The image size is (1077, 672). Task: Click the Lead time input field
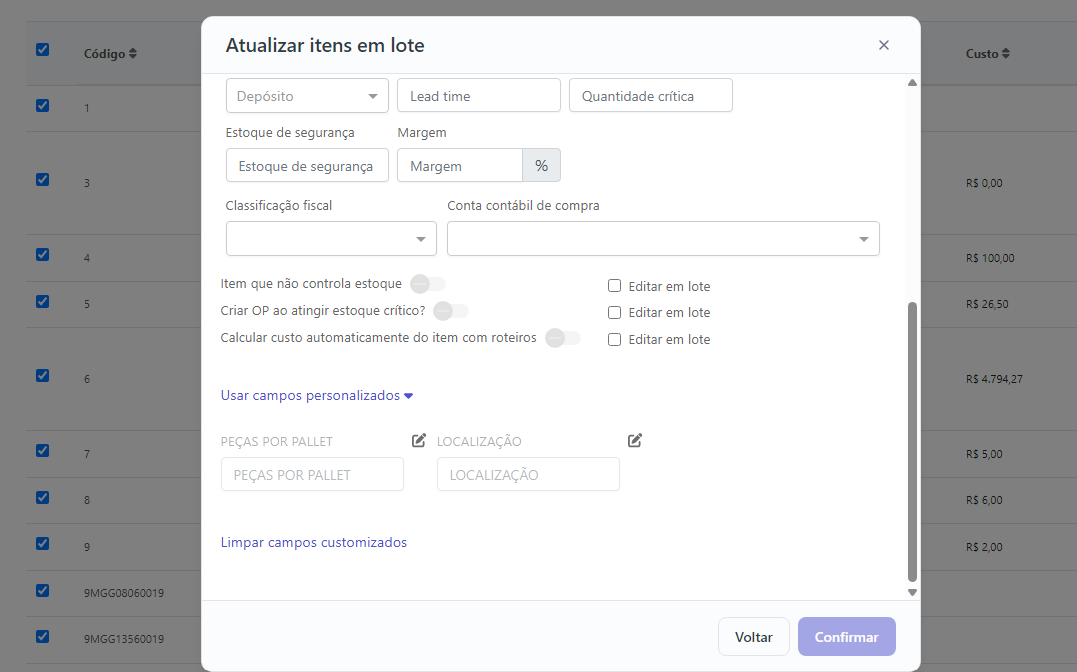tap(479, 96)
